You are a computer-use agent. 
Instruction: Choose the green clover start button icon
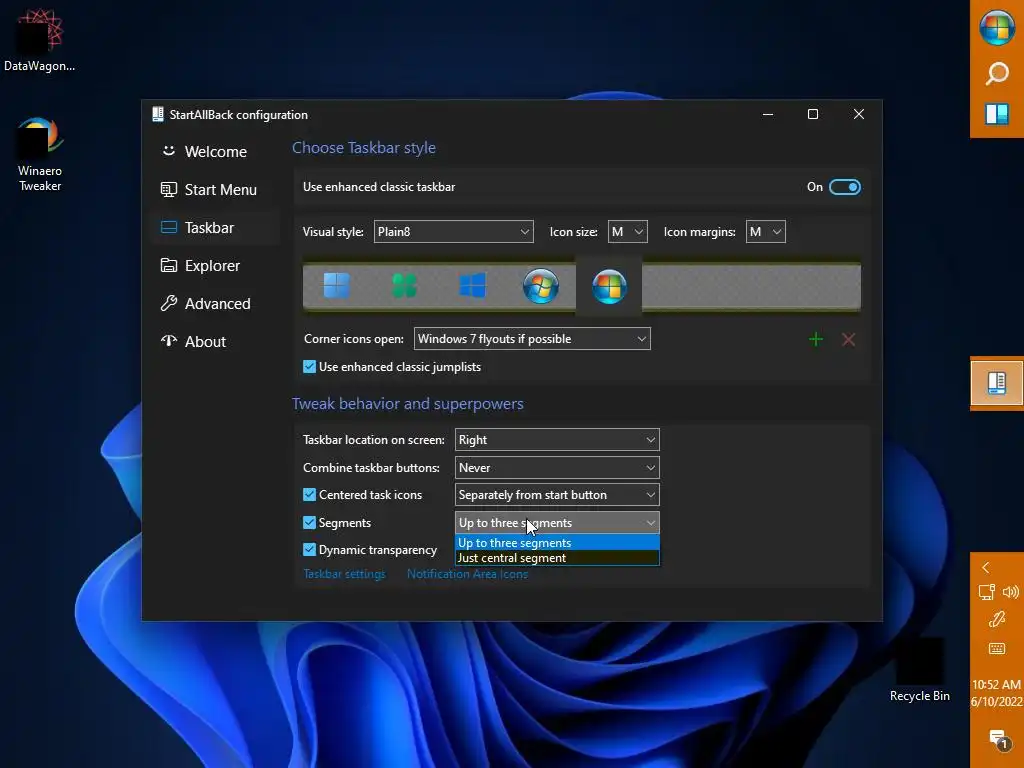pyautogui.click(x=404, y=286)
